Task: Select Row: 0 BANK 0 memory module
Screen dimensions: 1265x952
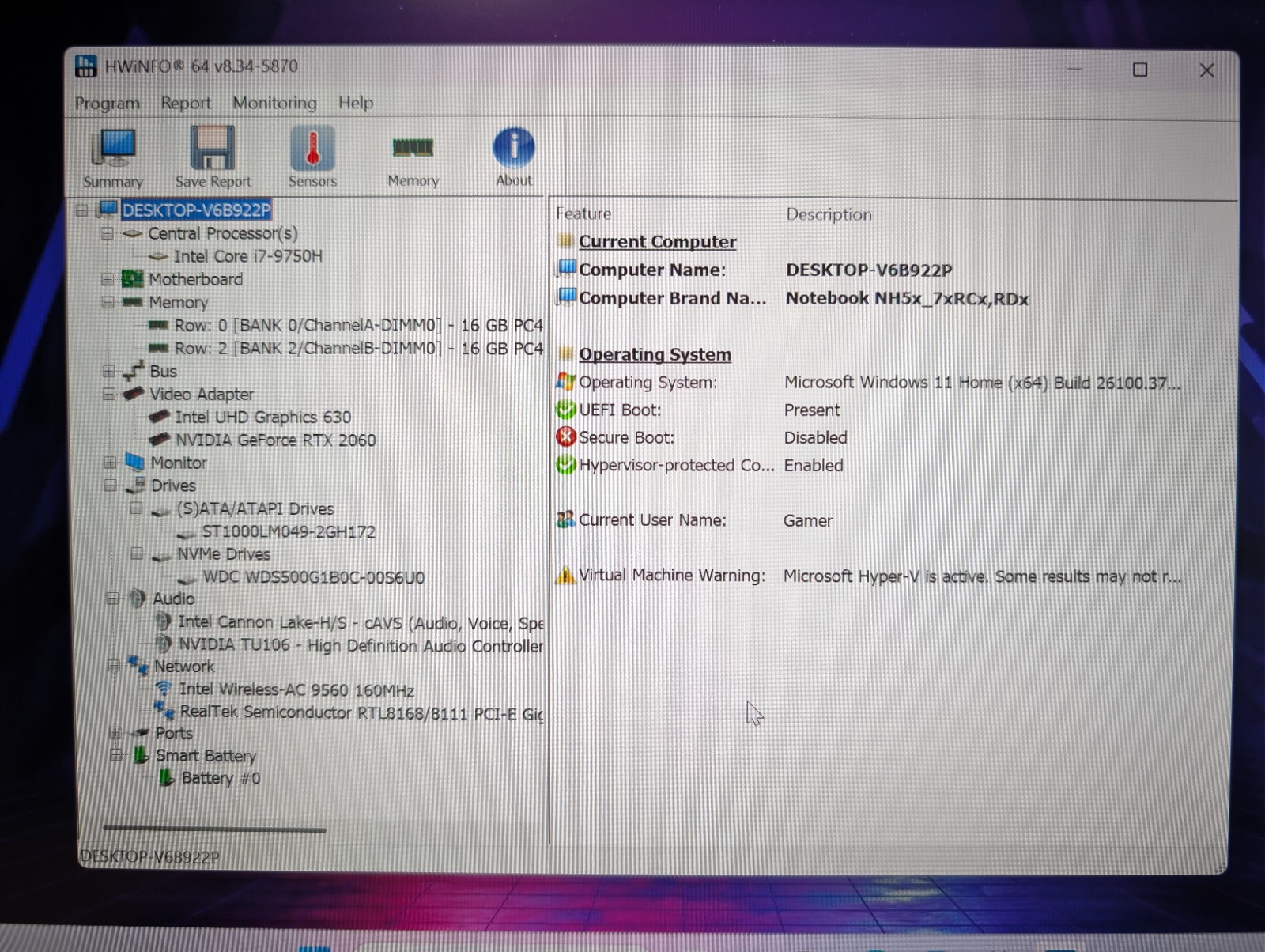Action: coord(358,325)
